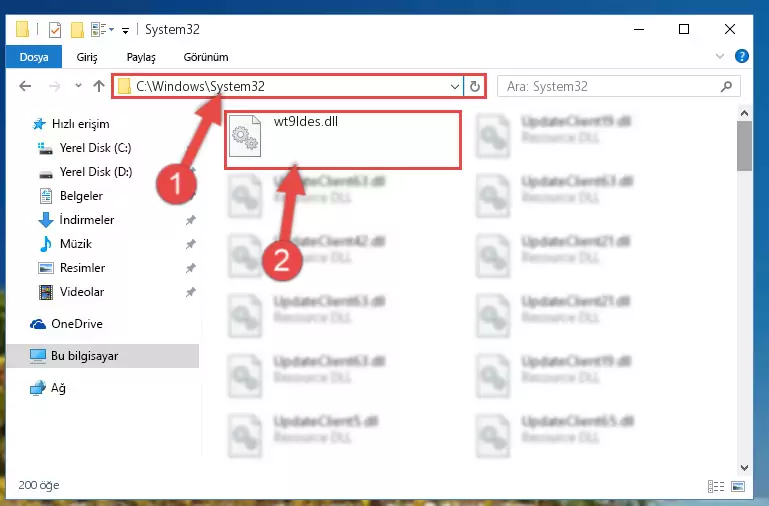
Task: Open Help with the question mark icon
Action: 742,56
